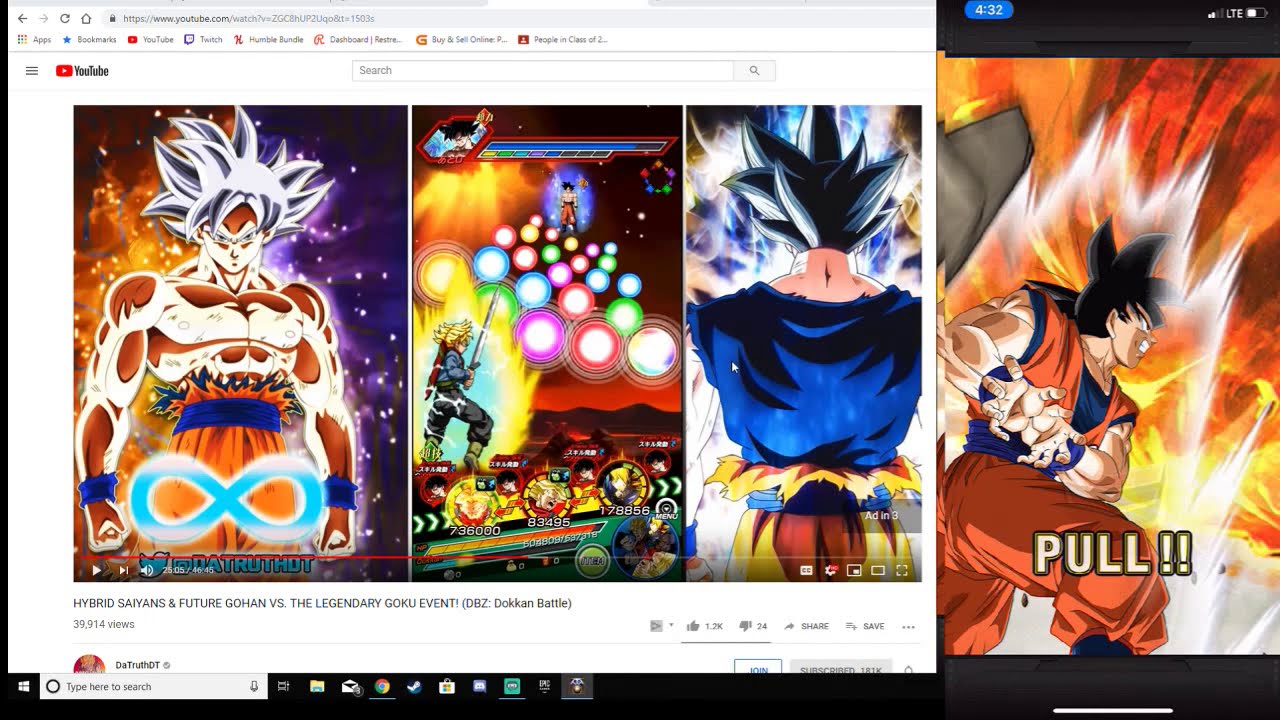This screenshot has width=1280, height=720.
Task: Click the Windows taskbar search box
Action: 154,686
